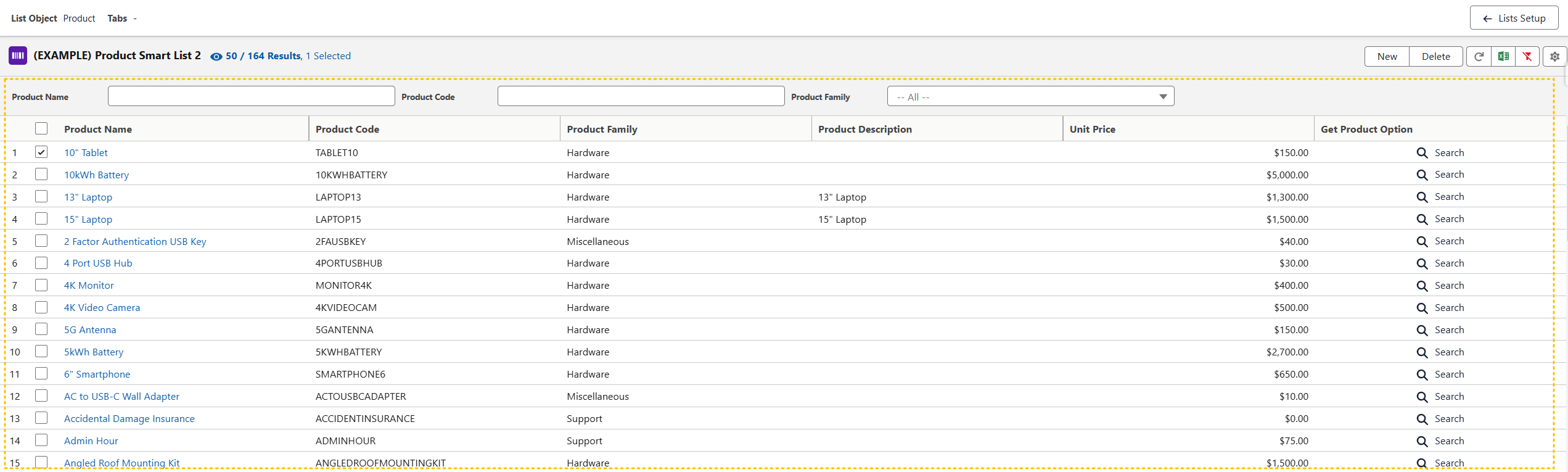The image size is (1568, 472).
Task: Click the red clear filters icon
Action: pyautogui.click(x=1527, y=57)
